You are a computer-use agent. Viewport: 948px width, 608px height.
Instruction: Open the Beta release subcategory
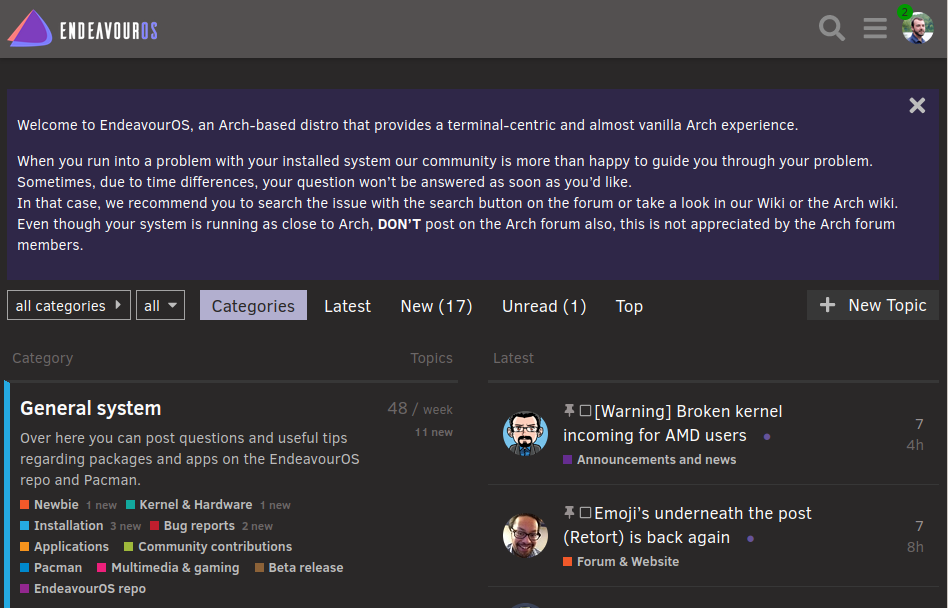pyautogui.click(x=299, y=568)
